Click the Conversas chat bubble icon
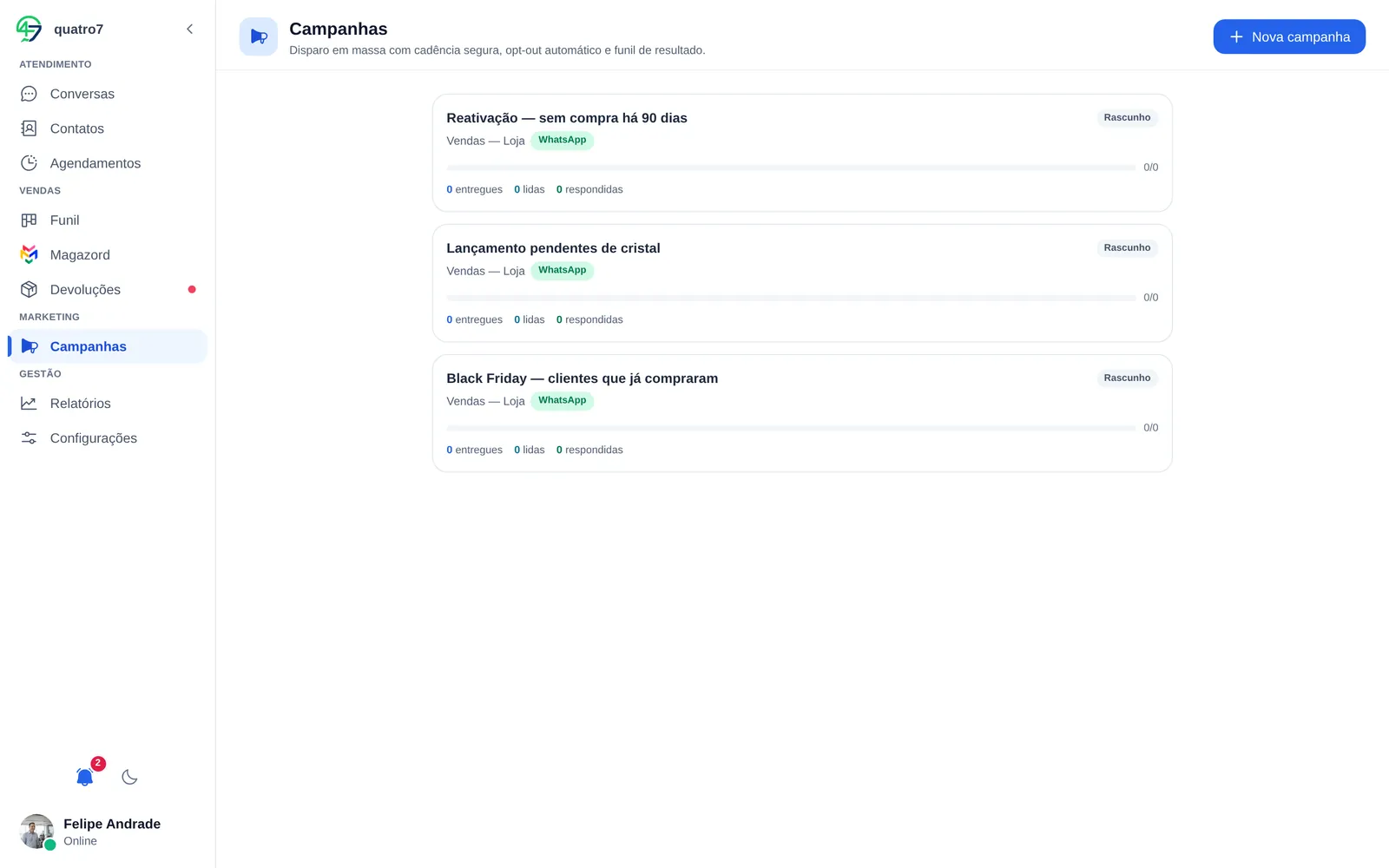This screenshot has width=1389, height=868. coord(29,94)
